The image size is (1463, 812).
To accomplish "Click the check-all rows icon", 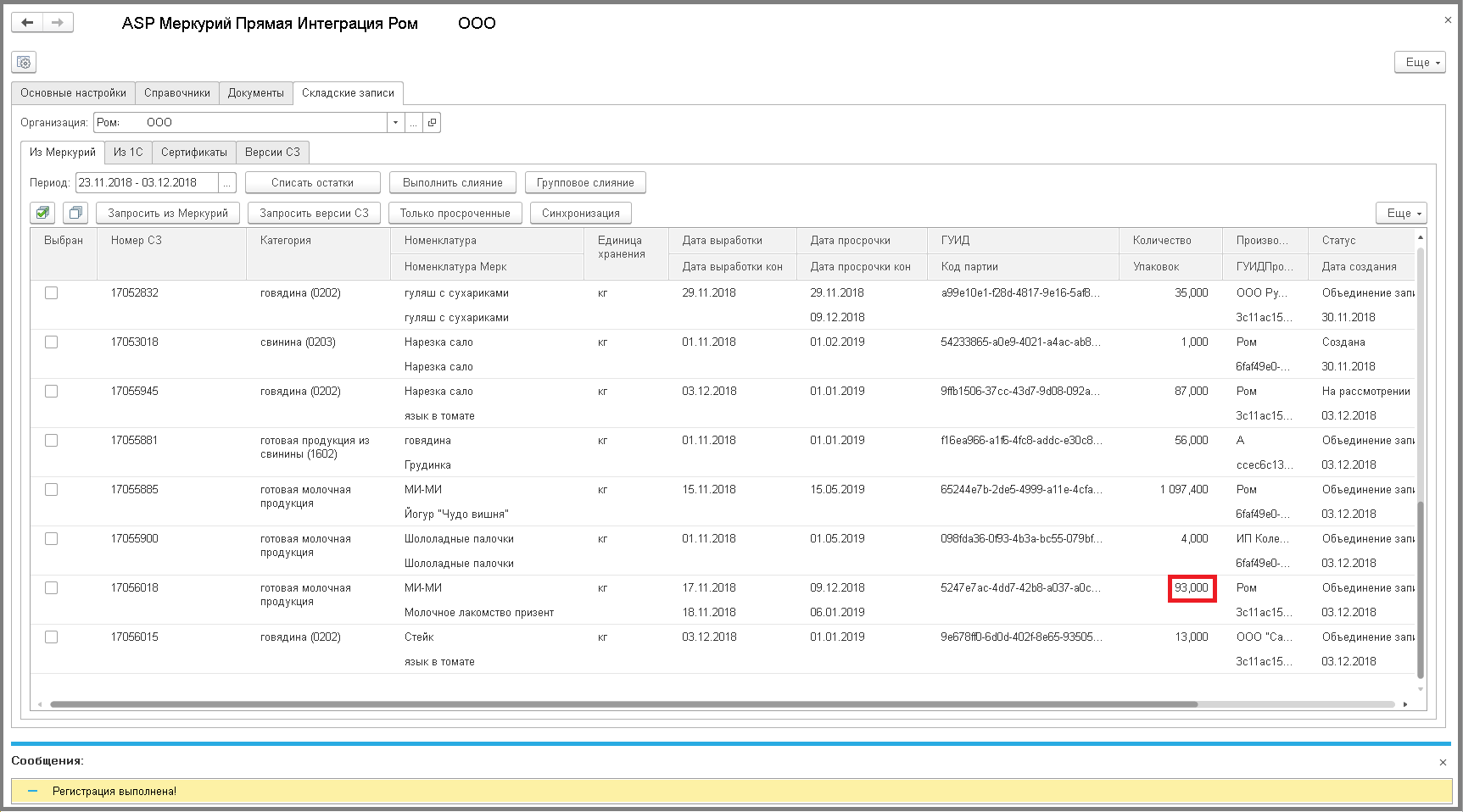I will coord(42,213).
